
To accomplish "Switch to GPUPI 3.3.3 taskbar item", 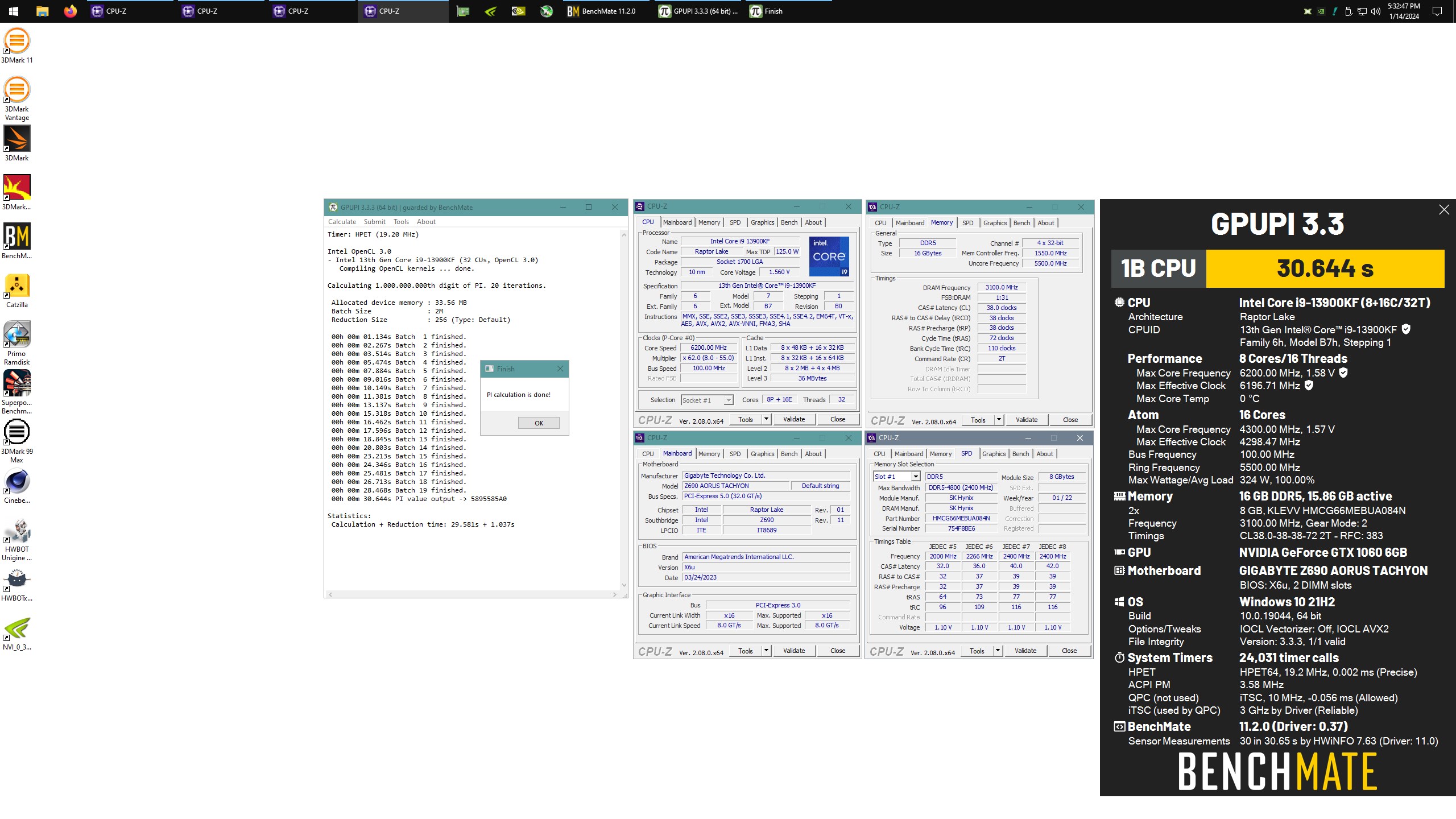I will (x=699, y=11).
